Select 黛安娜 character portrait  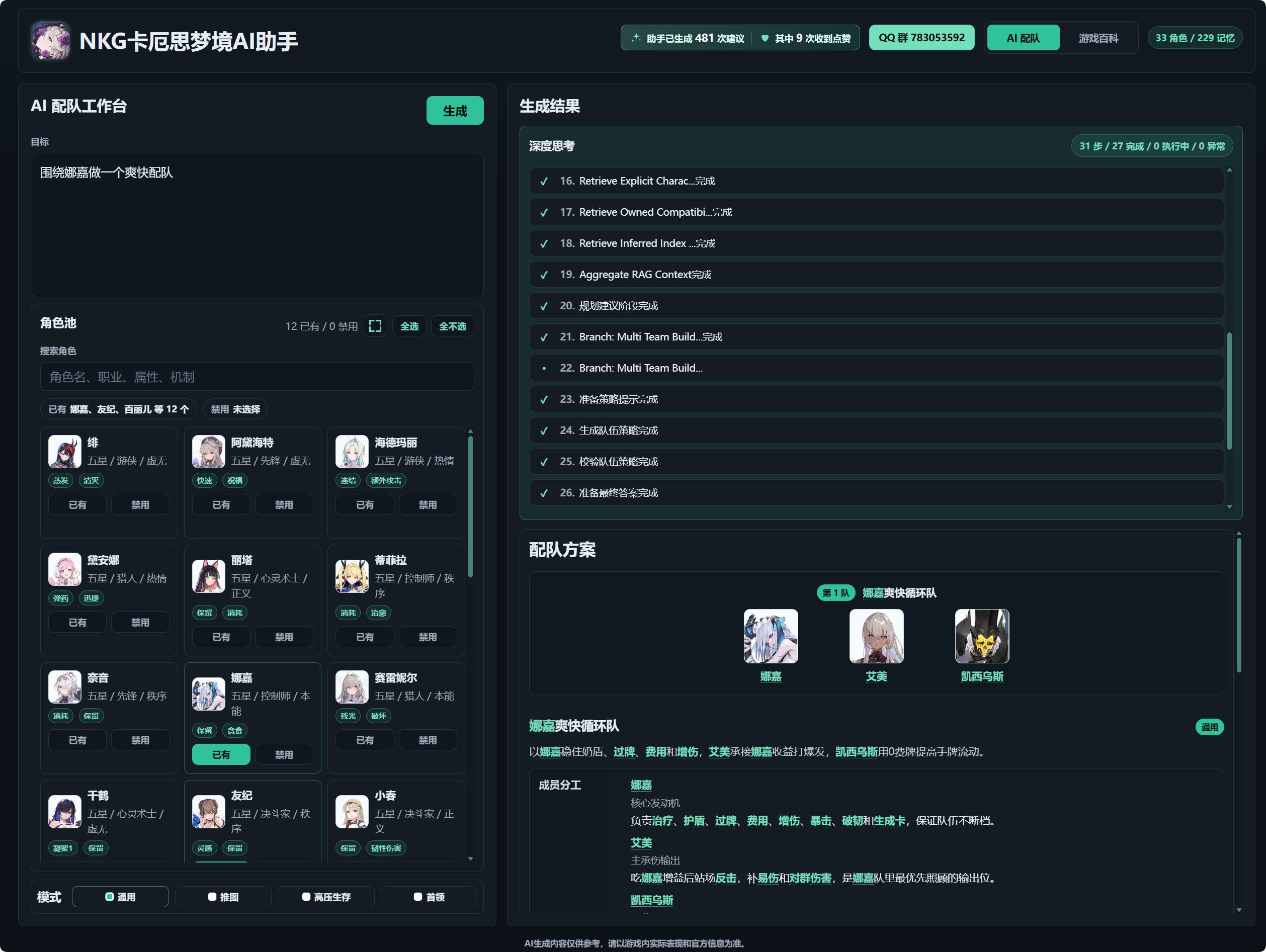click(x=65, y=569)
